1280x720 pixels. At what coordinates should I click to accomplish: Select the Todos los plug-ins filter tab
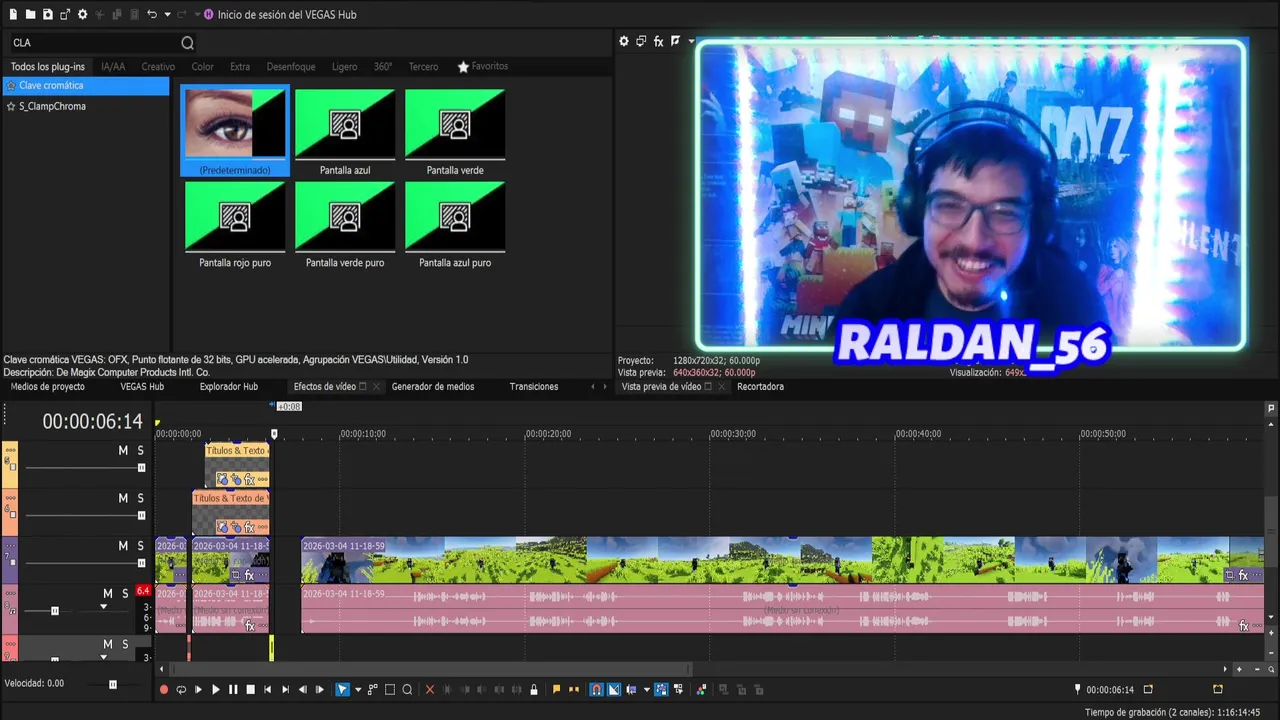[x=48, y=67]
